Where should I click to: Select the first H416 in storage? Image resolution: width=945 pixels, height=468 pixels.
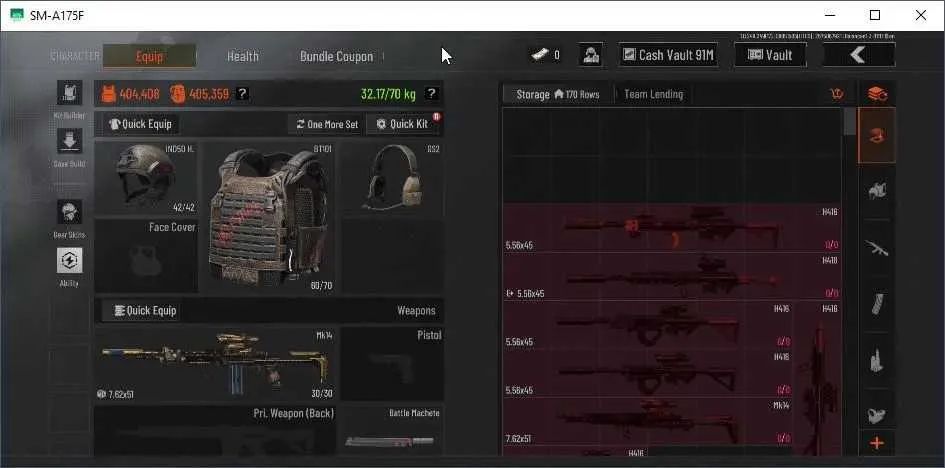point(672,228)
